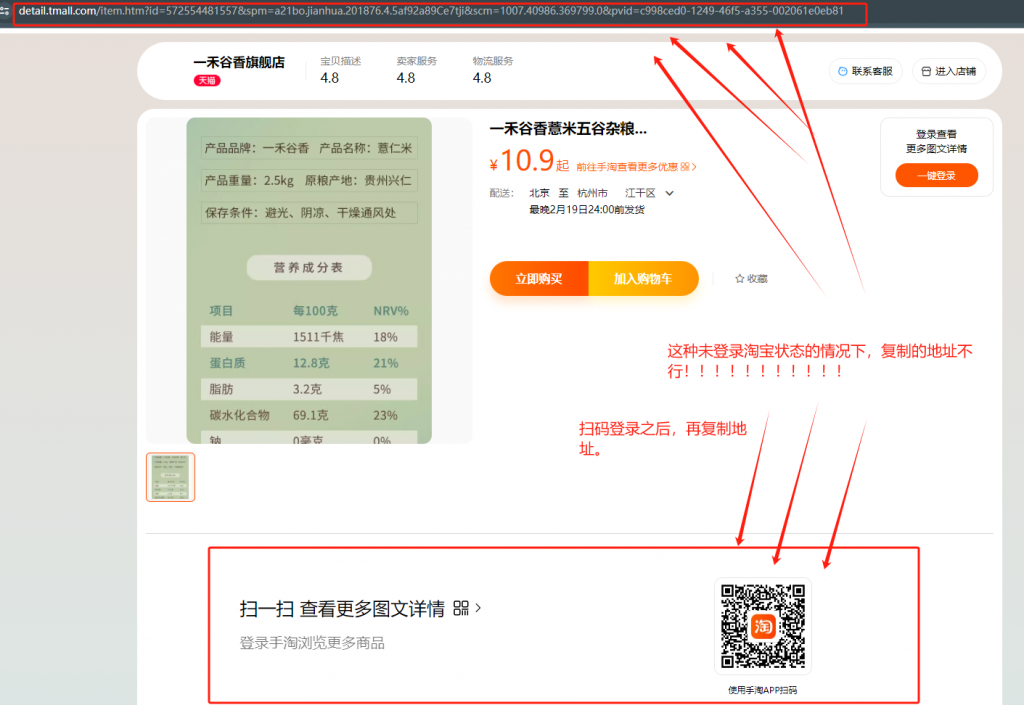Click 最晚2月19日24:00前发货 text
1024x705 pixels.
pos(587,210)
